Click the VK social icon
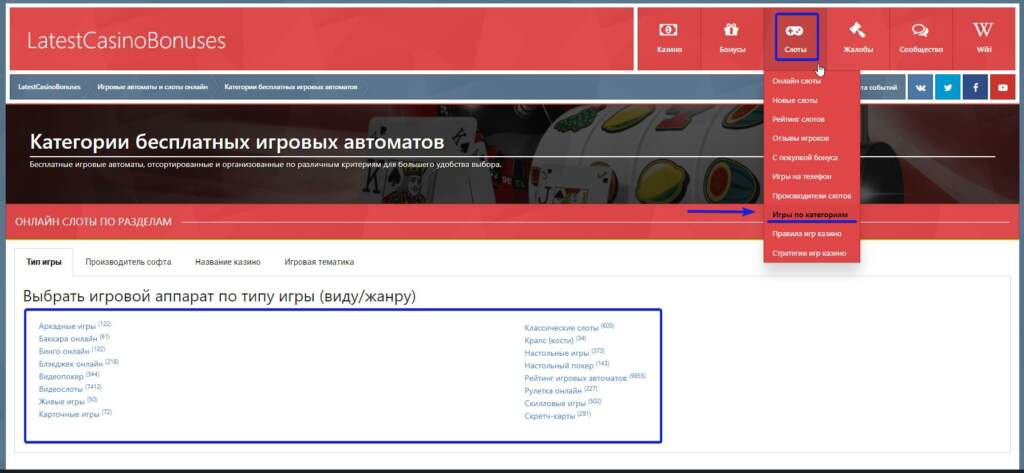 tap(919, 88)
